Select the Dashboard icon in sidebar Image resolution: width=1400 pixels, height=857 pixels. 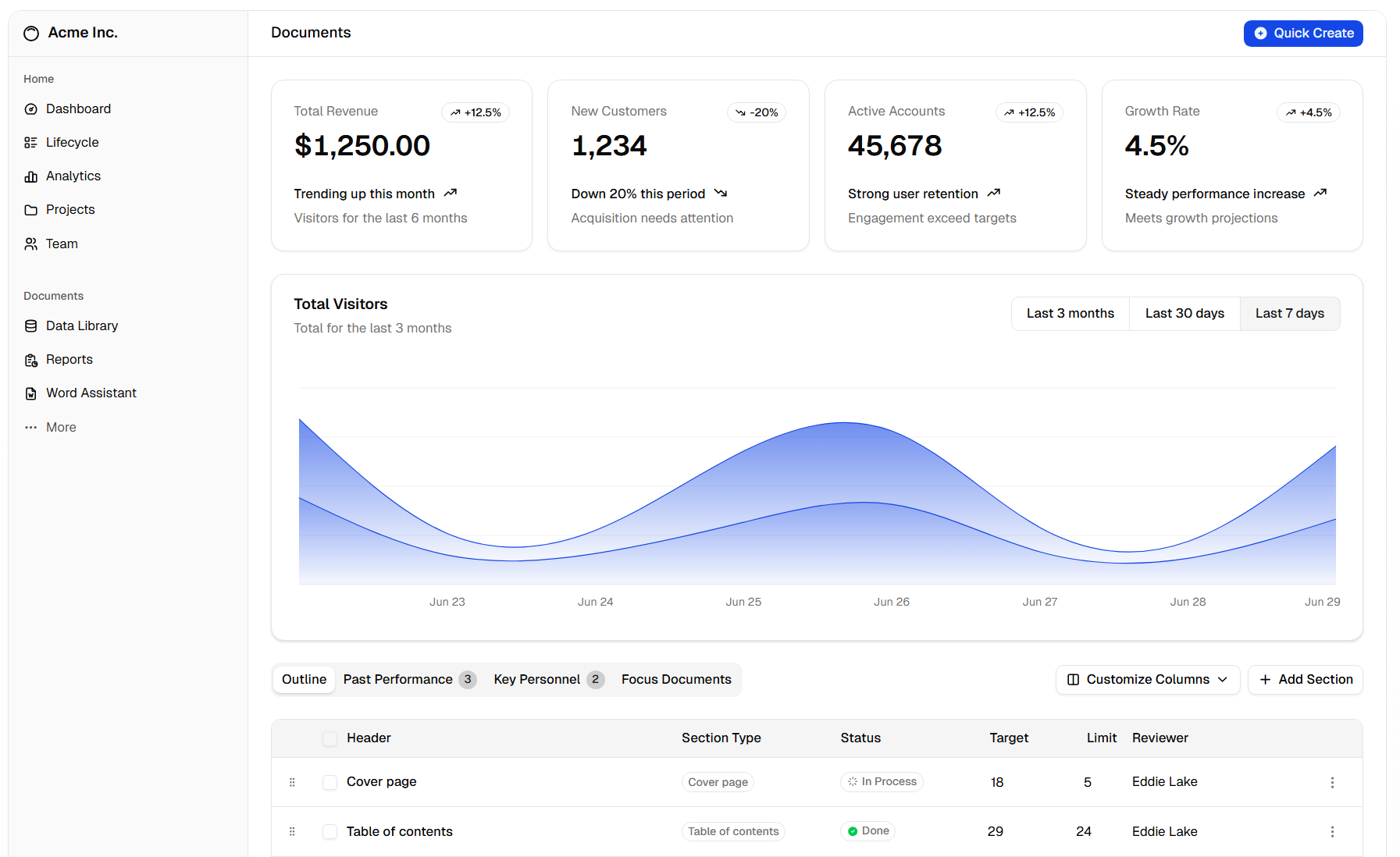pyautogui.click(x=30, y=108)
